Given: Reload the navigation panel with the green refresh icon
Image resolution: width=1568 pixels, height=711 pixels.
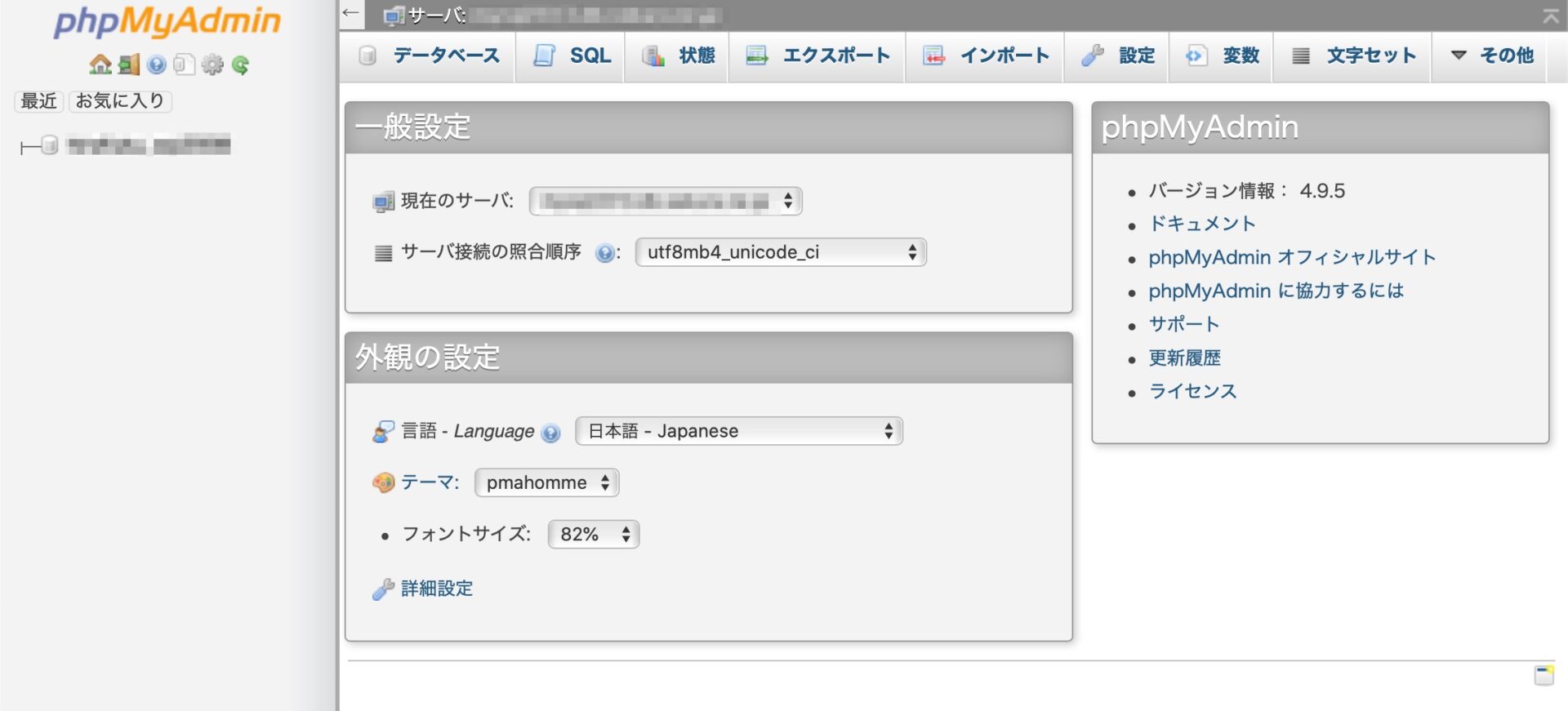Looking at the screenshot, I should point(240,64).
